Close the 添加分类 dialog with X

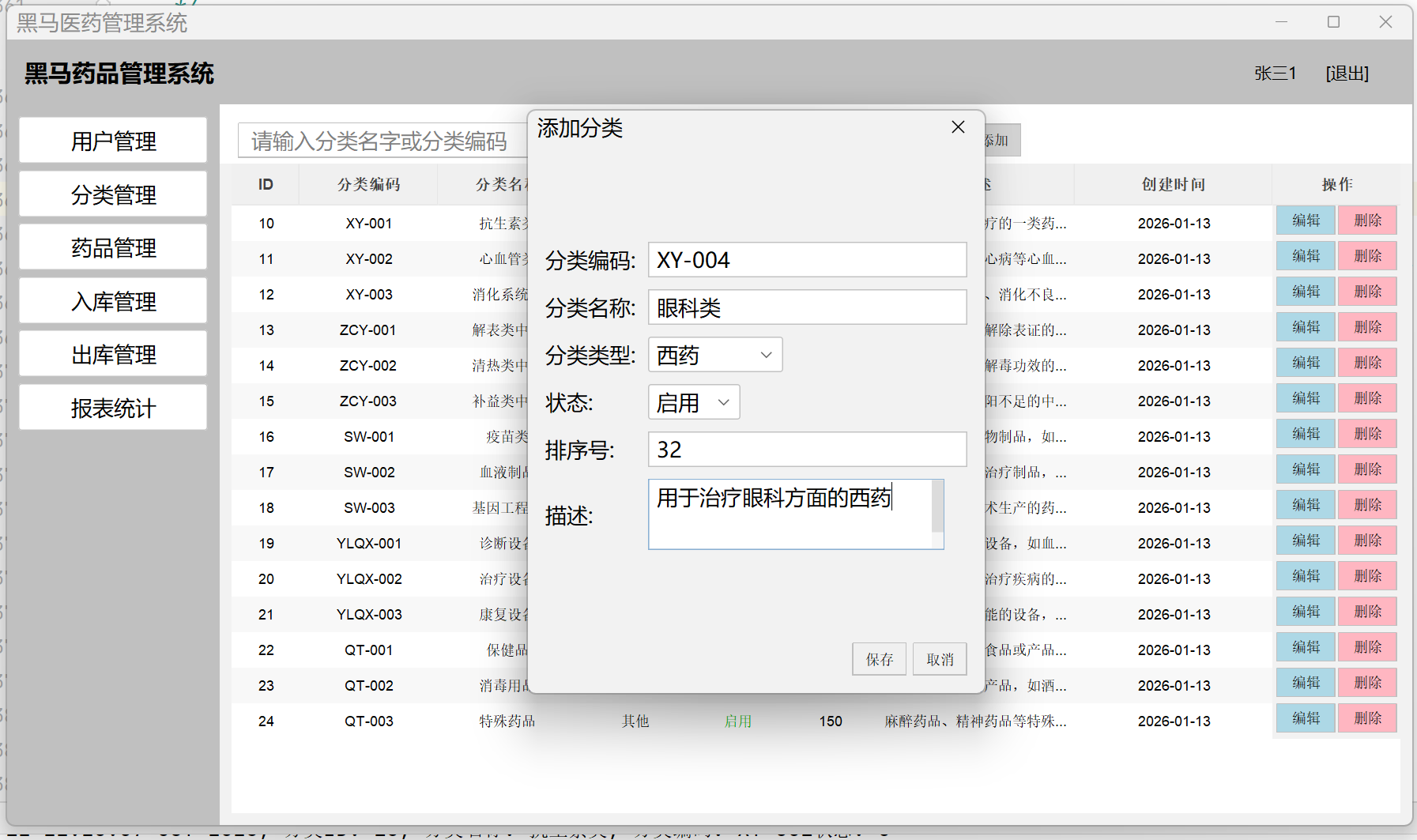tap(958, 127)
